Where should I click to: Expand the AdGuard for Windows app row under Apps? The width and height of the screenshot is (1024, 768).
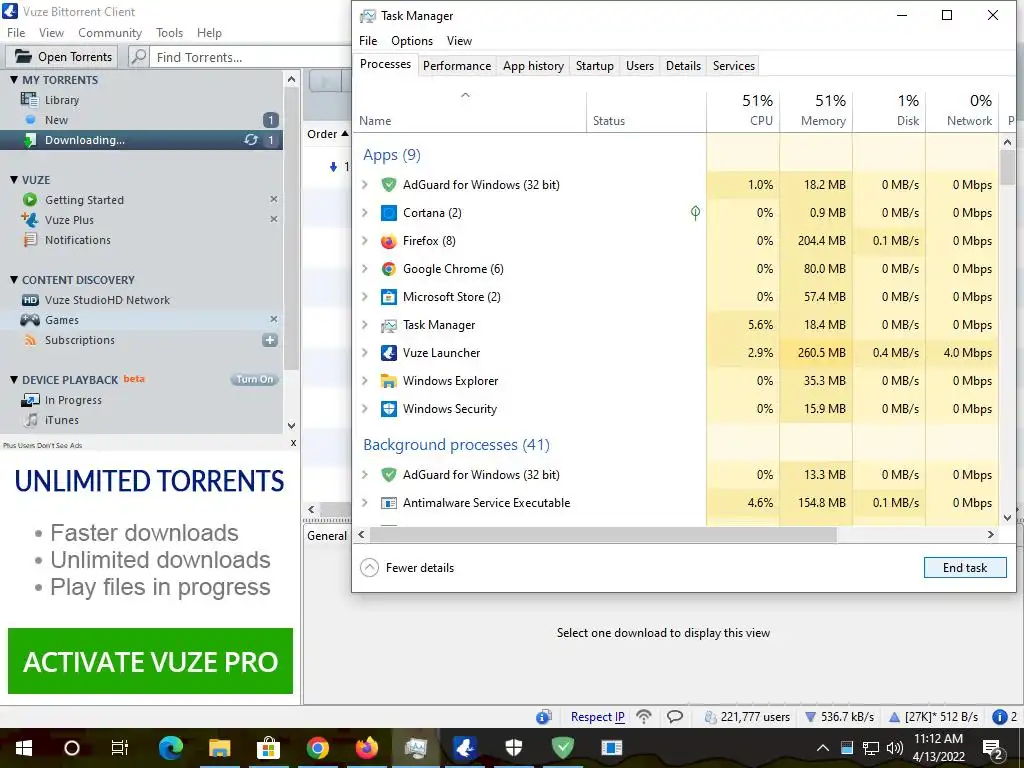[x=365, y=185]
